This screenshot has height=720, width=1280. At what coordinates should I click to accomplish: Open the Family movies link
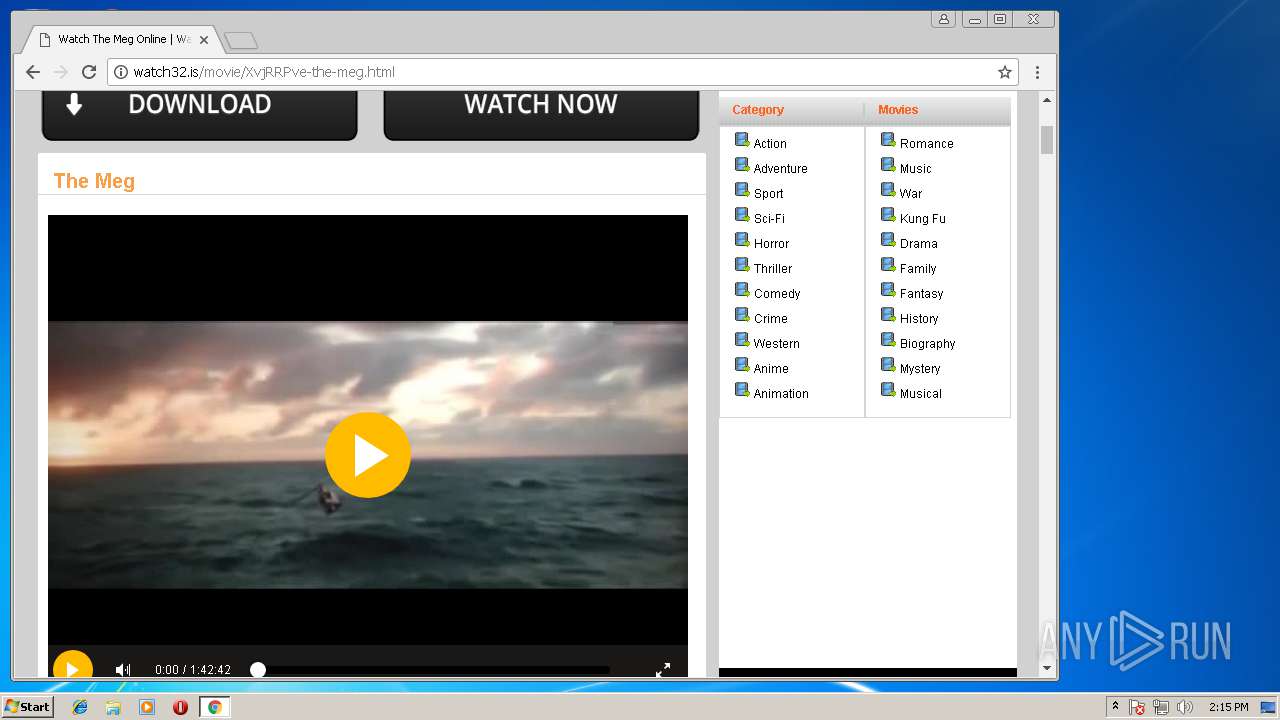point(918,269)
